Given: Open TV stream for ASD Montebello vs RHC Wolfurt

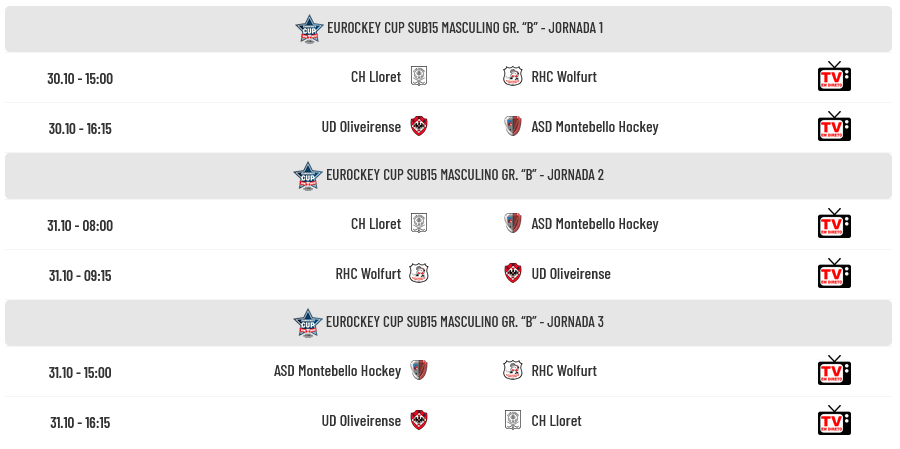Looking at the screenshot, I should point(833,371).
